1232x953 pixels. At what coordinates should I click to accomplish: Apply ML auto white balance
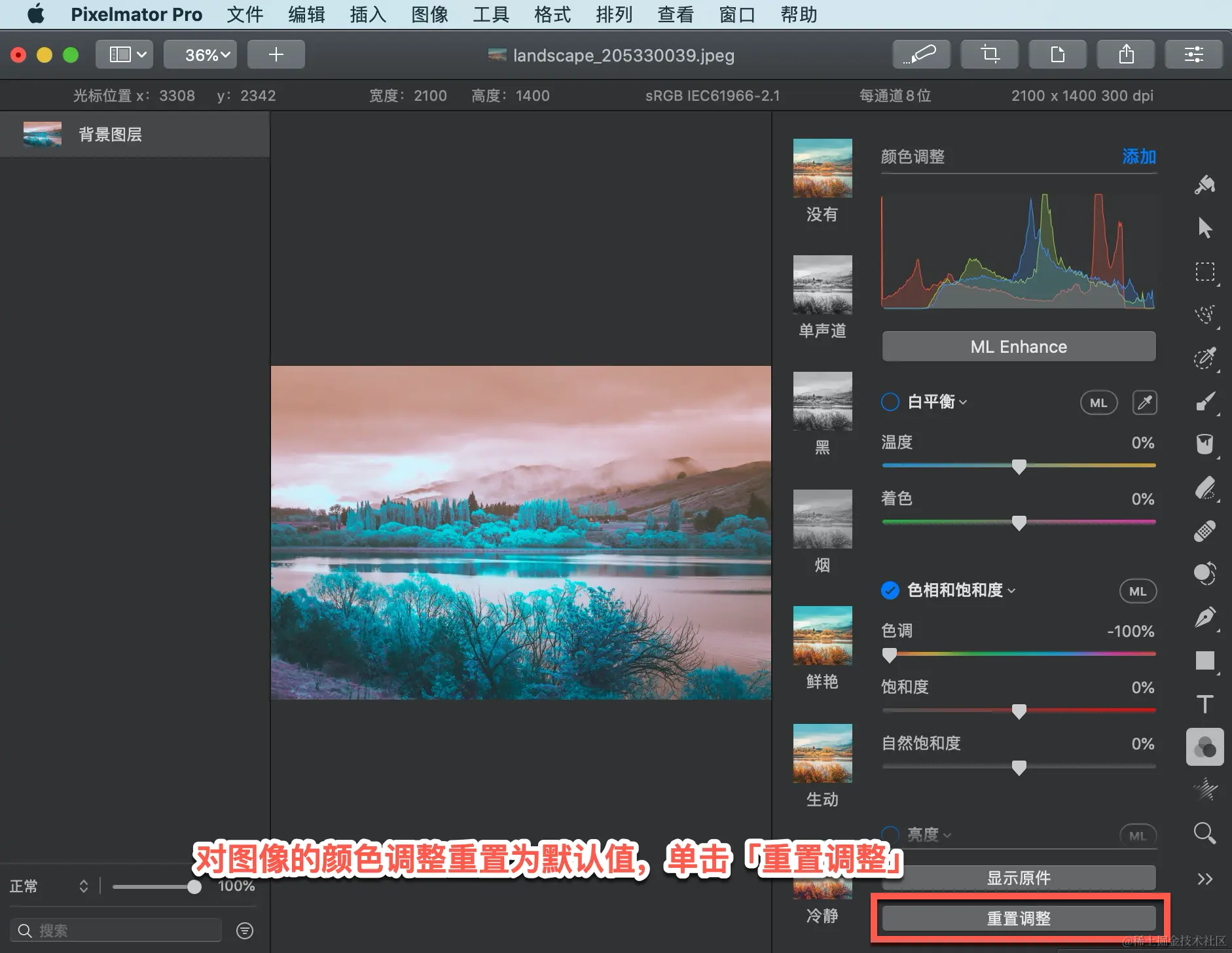(x=1098, y=403)
